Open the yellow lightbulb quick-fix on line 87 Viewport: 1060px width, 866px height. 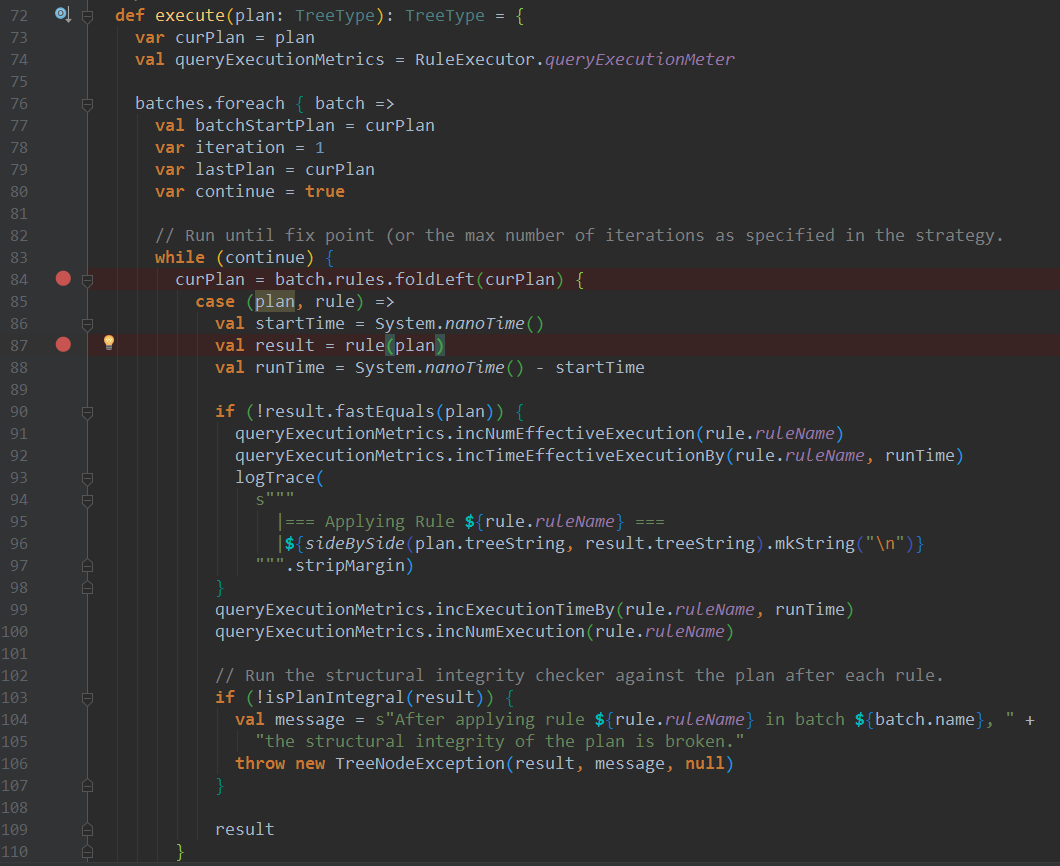click(109, 344)
